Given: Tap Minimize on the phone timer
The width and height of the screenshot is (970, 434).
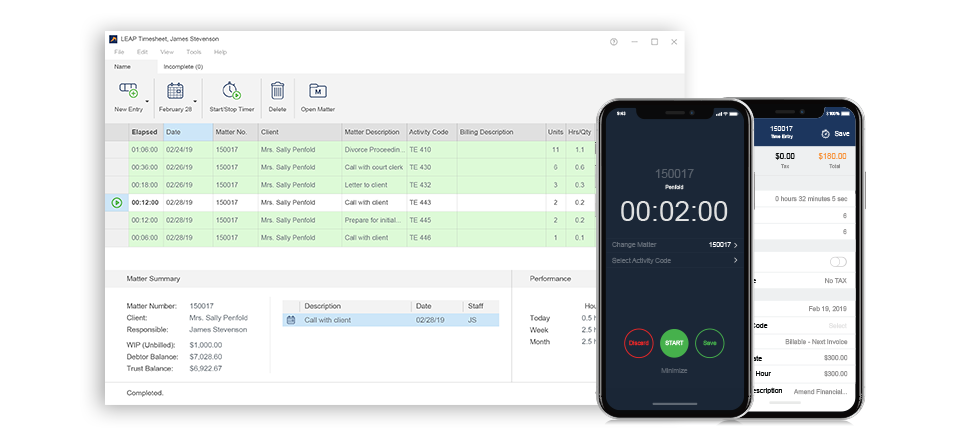Looking at the screenshot, I should [674, 370].
